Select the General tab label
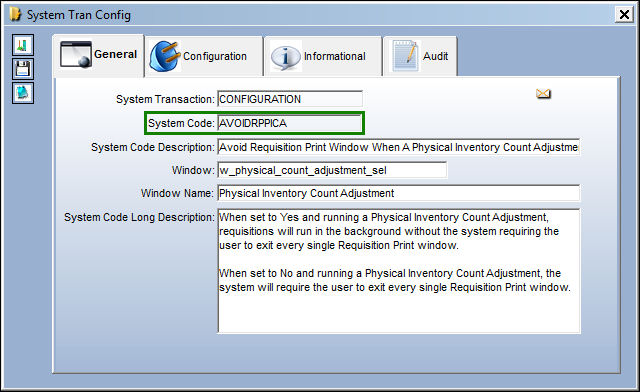This screenshot has width=640, height=392. click(116, 54)
